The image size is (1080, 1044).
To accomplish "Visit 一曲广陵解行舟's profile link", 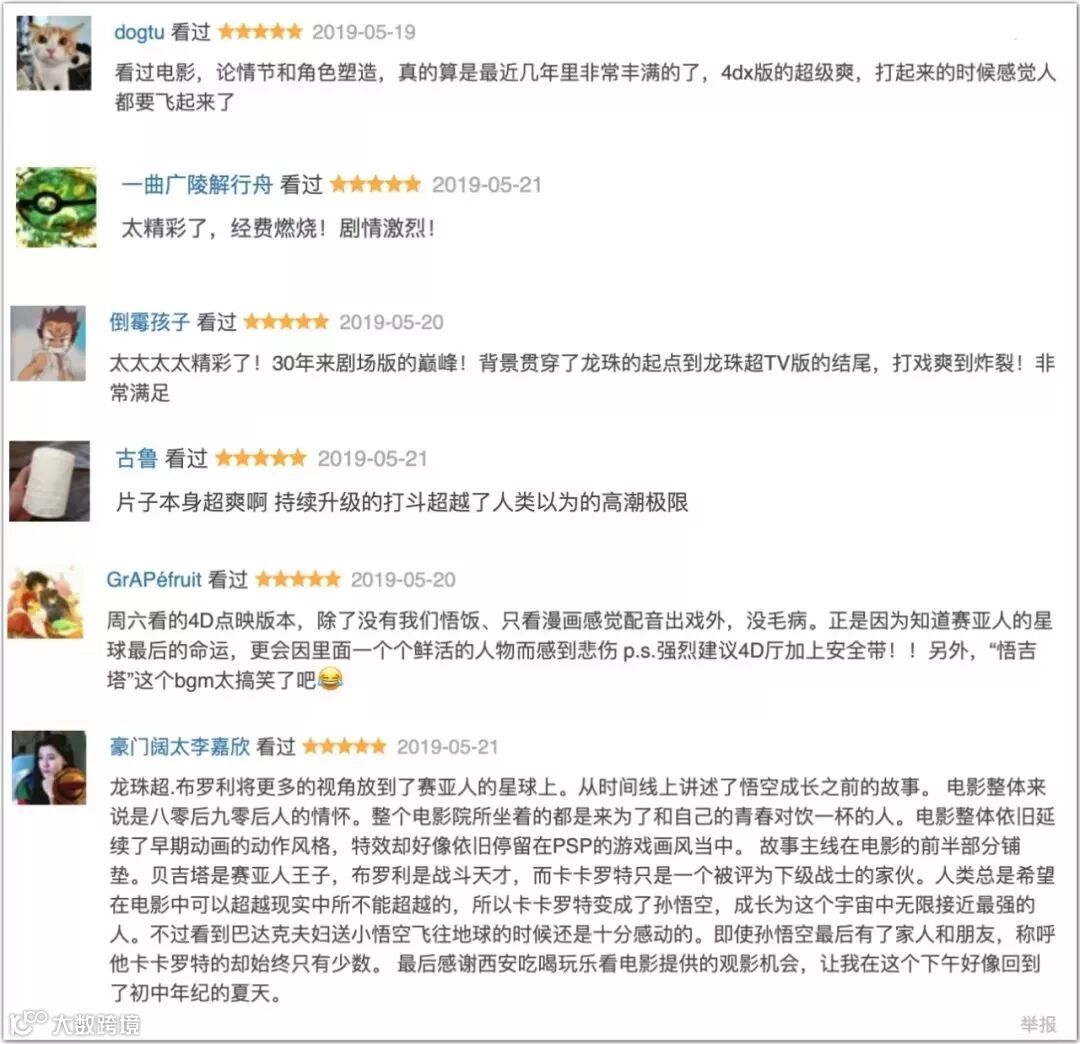I will tap(197, 185).
